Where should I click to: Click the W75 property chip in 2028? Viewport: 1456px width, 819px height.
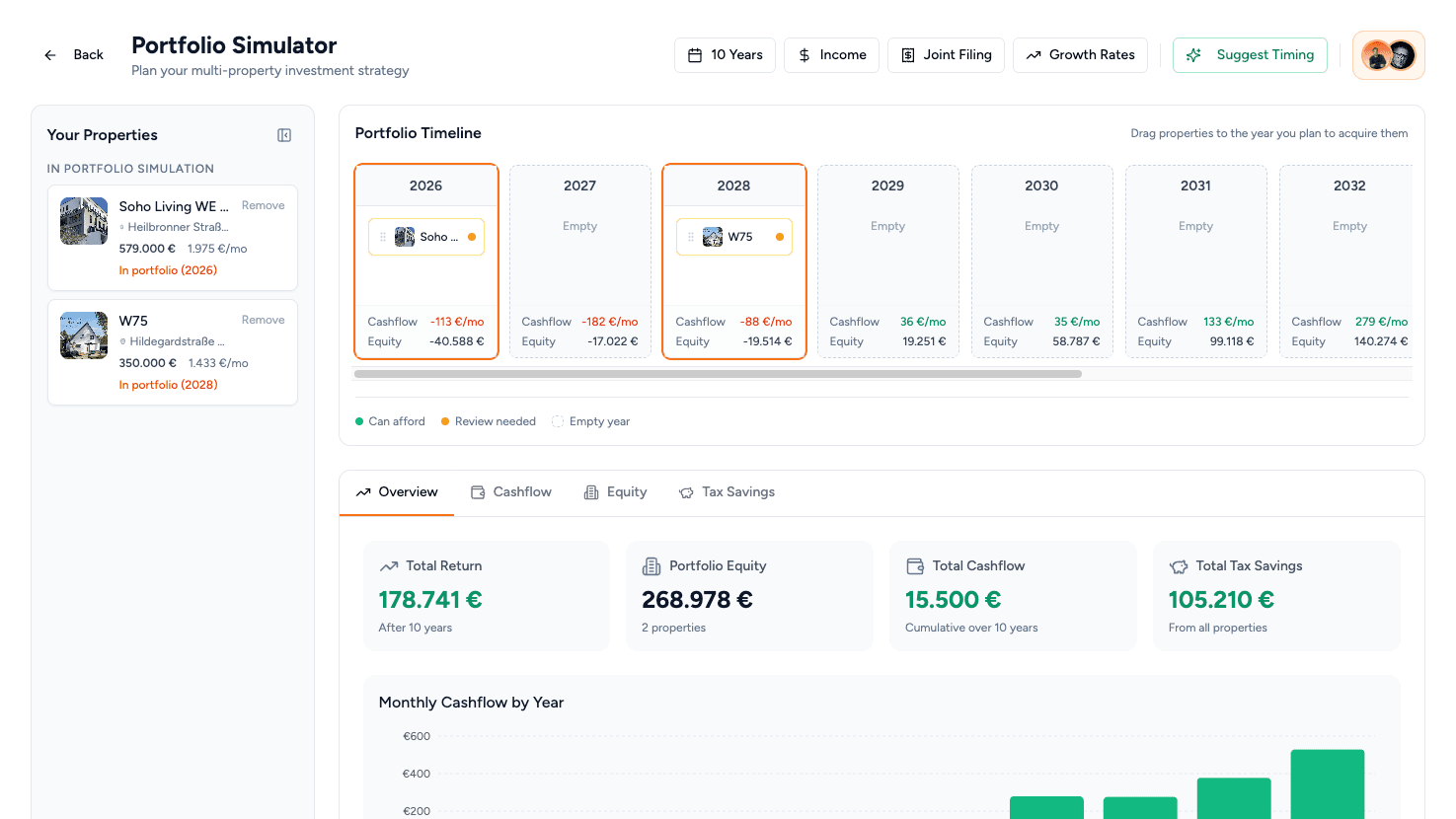click(734, 237)
